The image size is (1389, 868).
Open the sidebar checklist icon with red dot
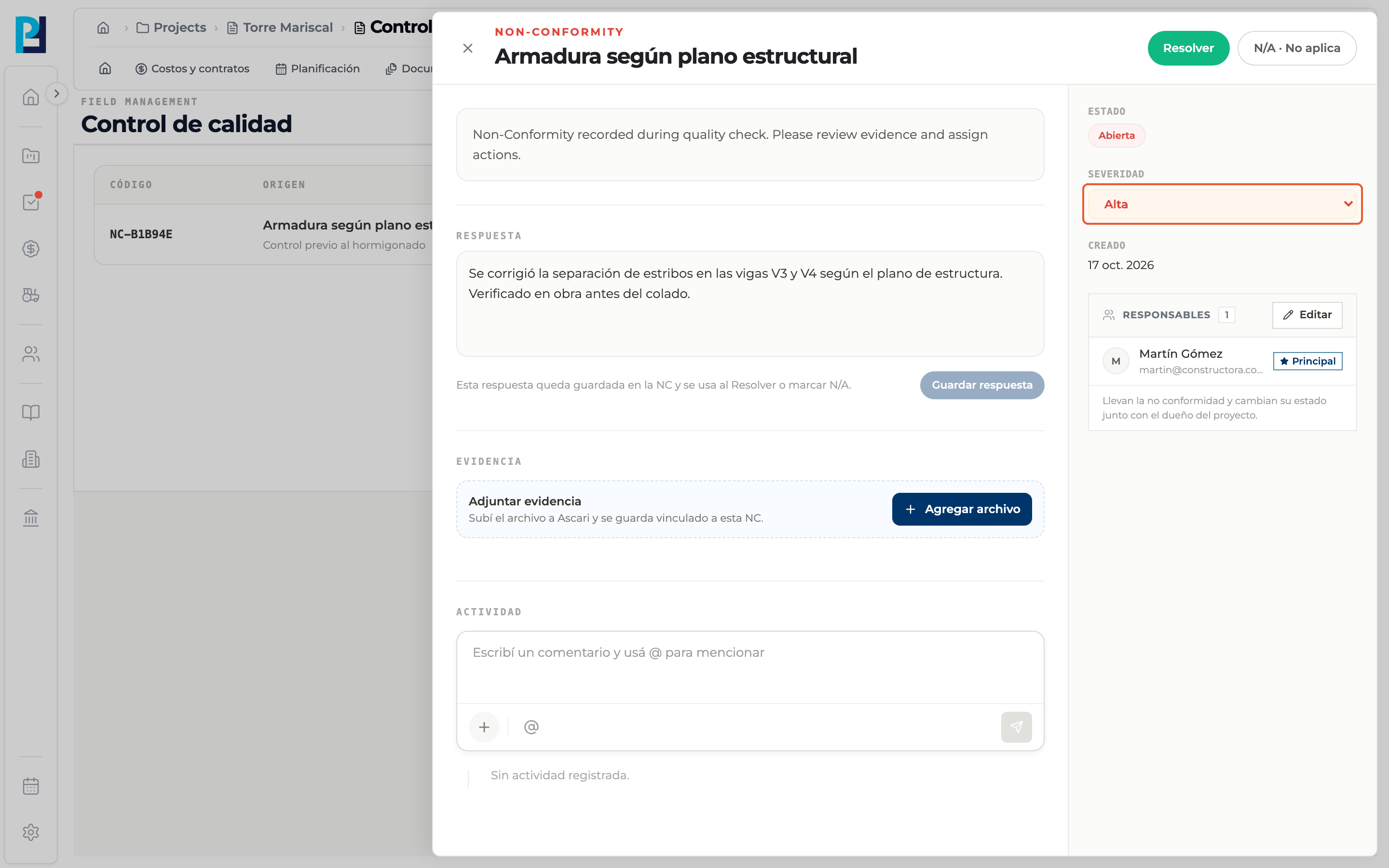click(x=31, y=202)
